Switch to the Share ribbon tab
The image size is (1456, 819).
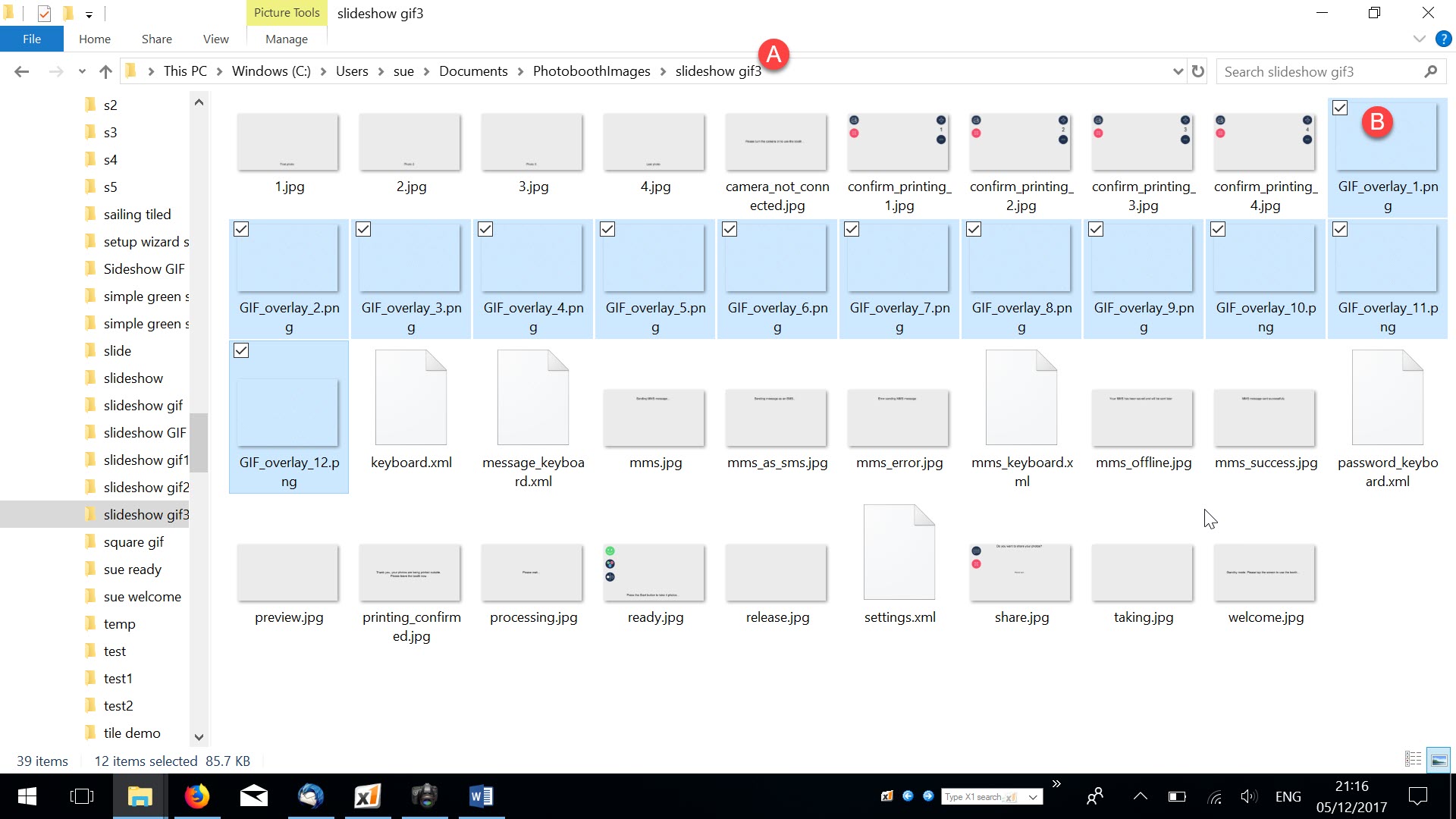pyautogui.click(x=156, y=39)
